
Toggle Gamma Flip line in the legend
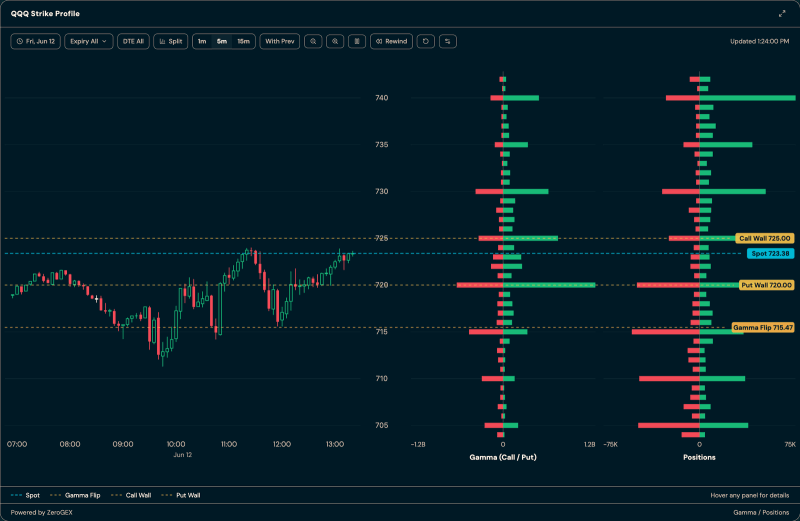[x=76, y=495]
